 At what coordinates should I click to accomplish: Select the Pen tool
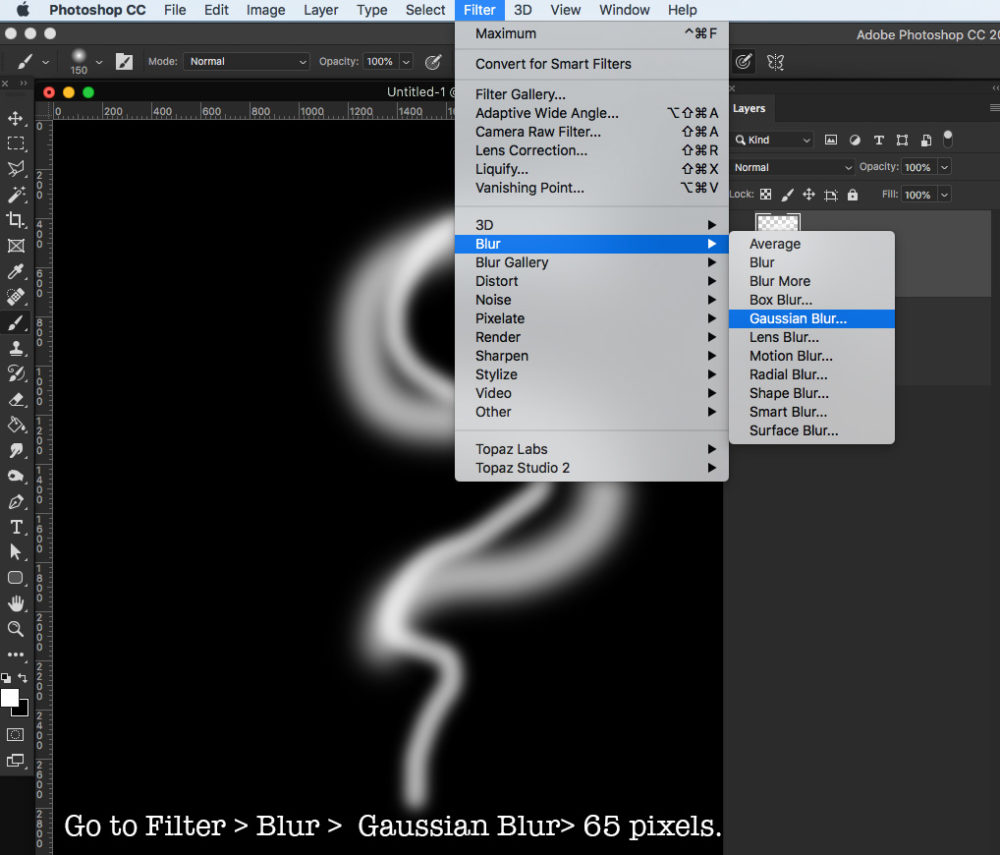click(x=15, y=501)
